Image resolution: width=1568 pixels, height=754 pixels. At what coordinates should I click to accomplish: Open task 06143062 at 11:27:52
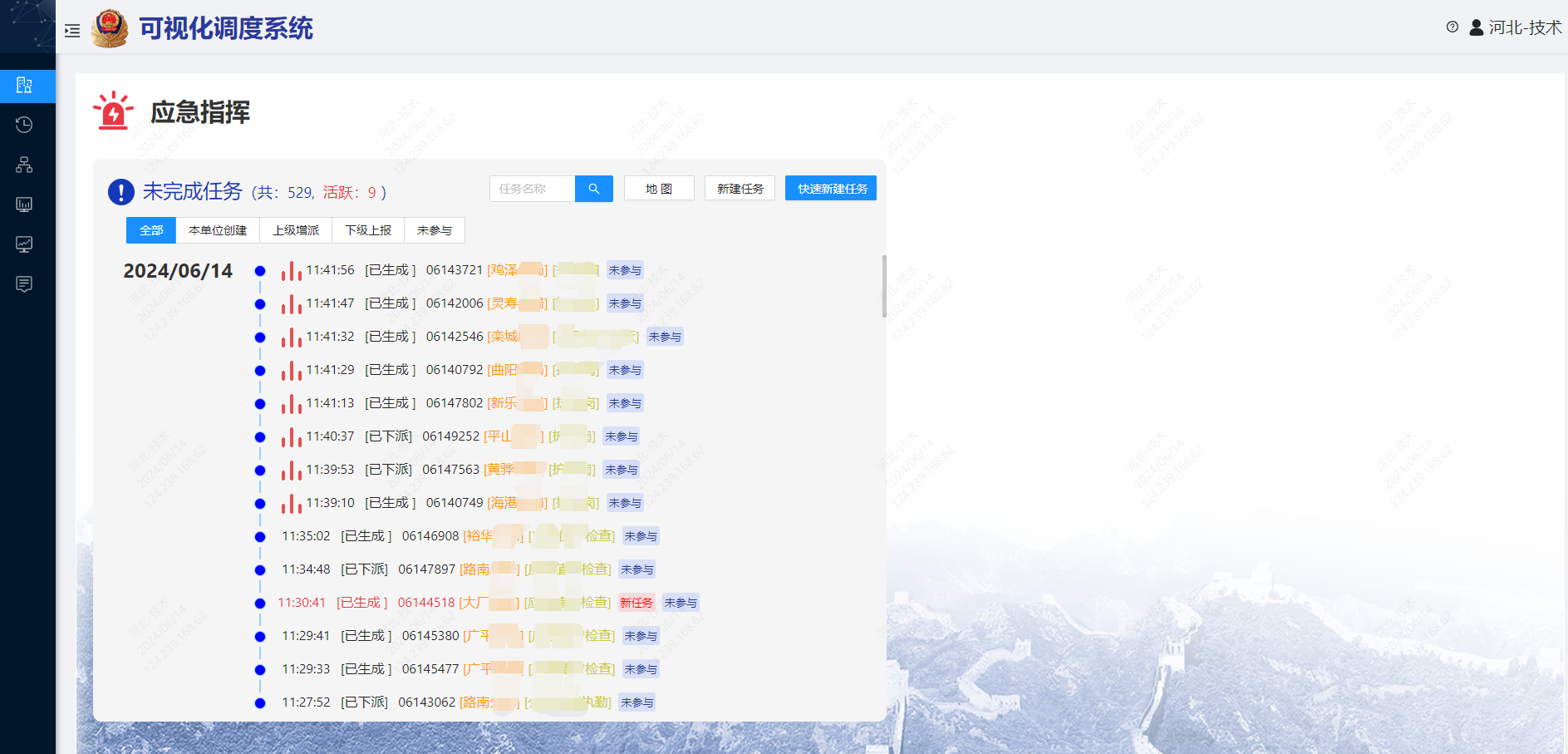coord(446,702)
